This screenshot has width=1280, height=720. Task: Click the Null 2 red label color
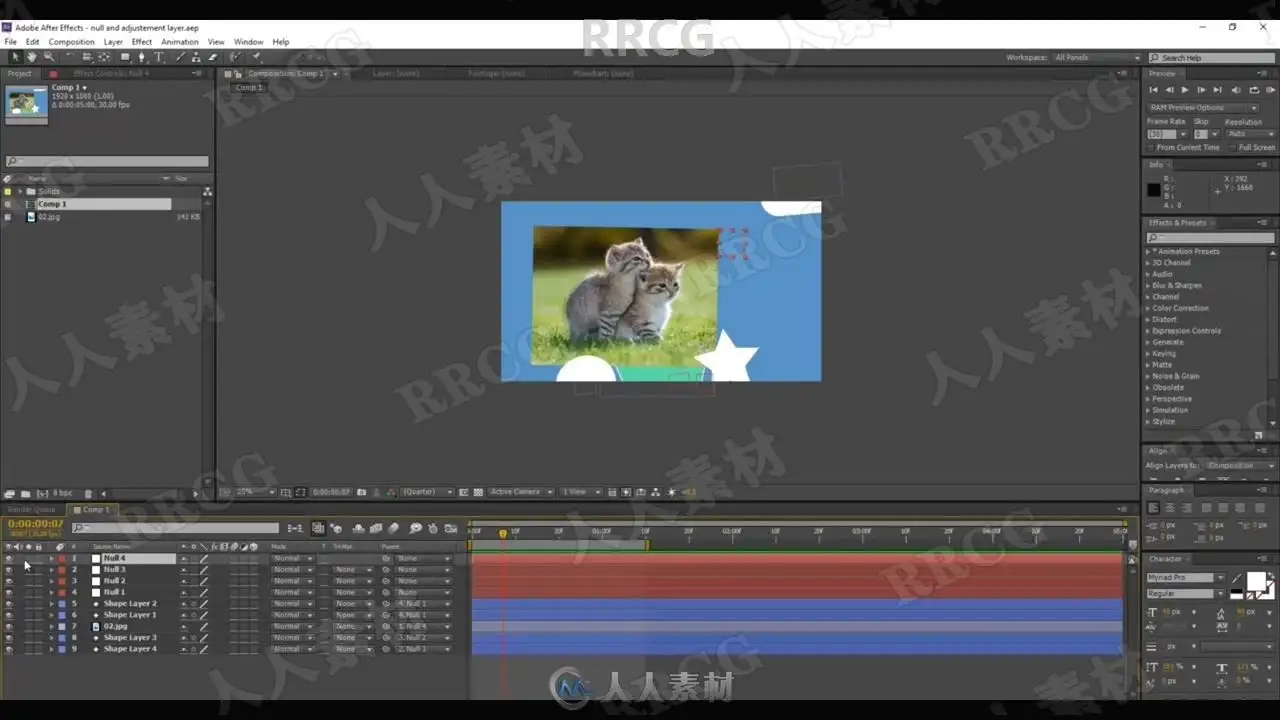coord(62,581)
